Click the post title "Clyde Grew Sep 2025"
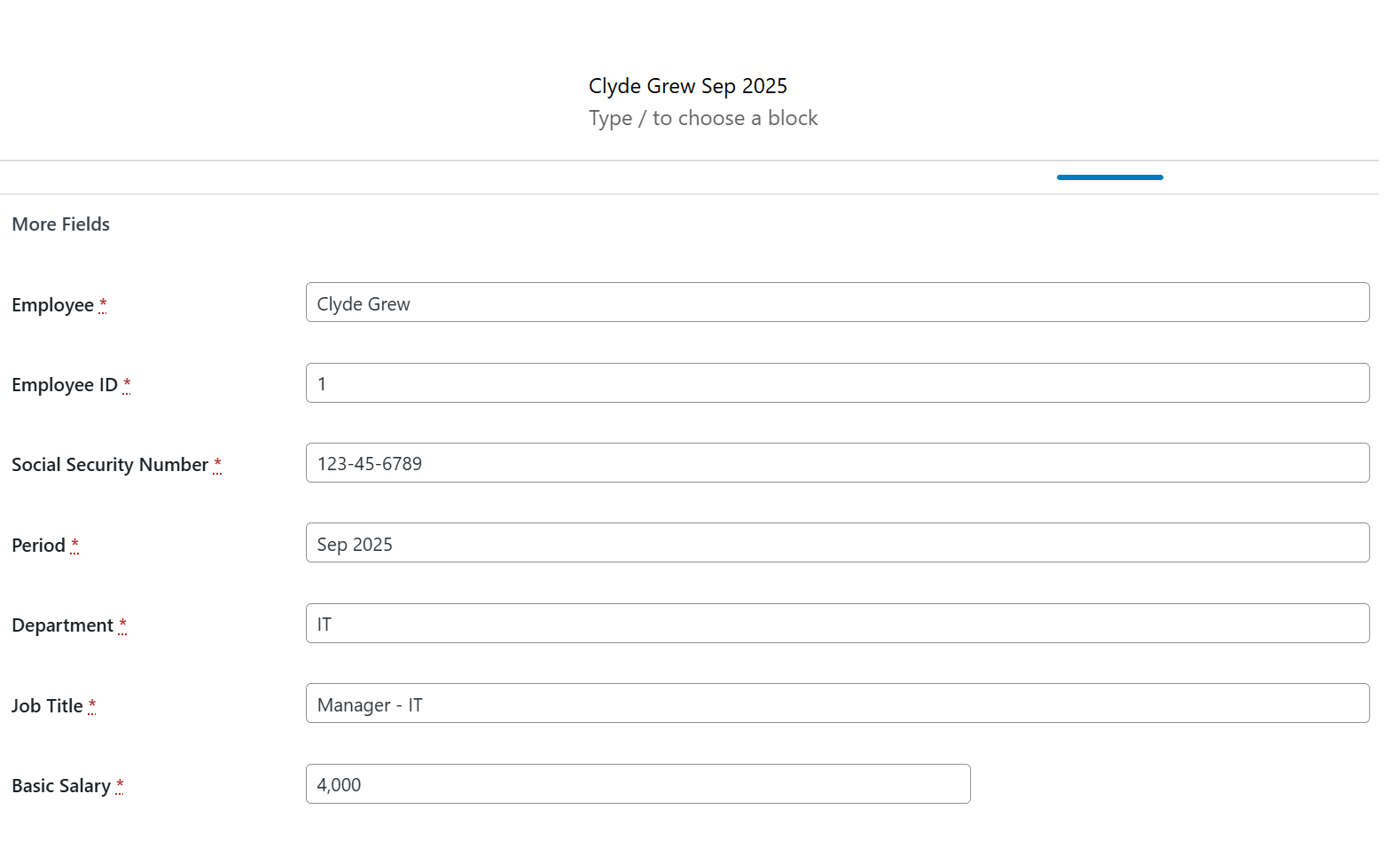1400x841 pixels. point(687,86)
